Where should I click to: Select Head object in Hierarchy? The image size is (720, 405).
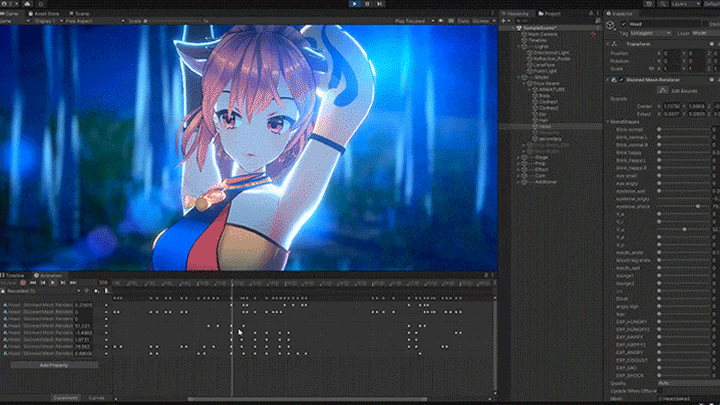click(545, 126)
